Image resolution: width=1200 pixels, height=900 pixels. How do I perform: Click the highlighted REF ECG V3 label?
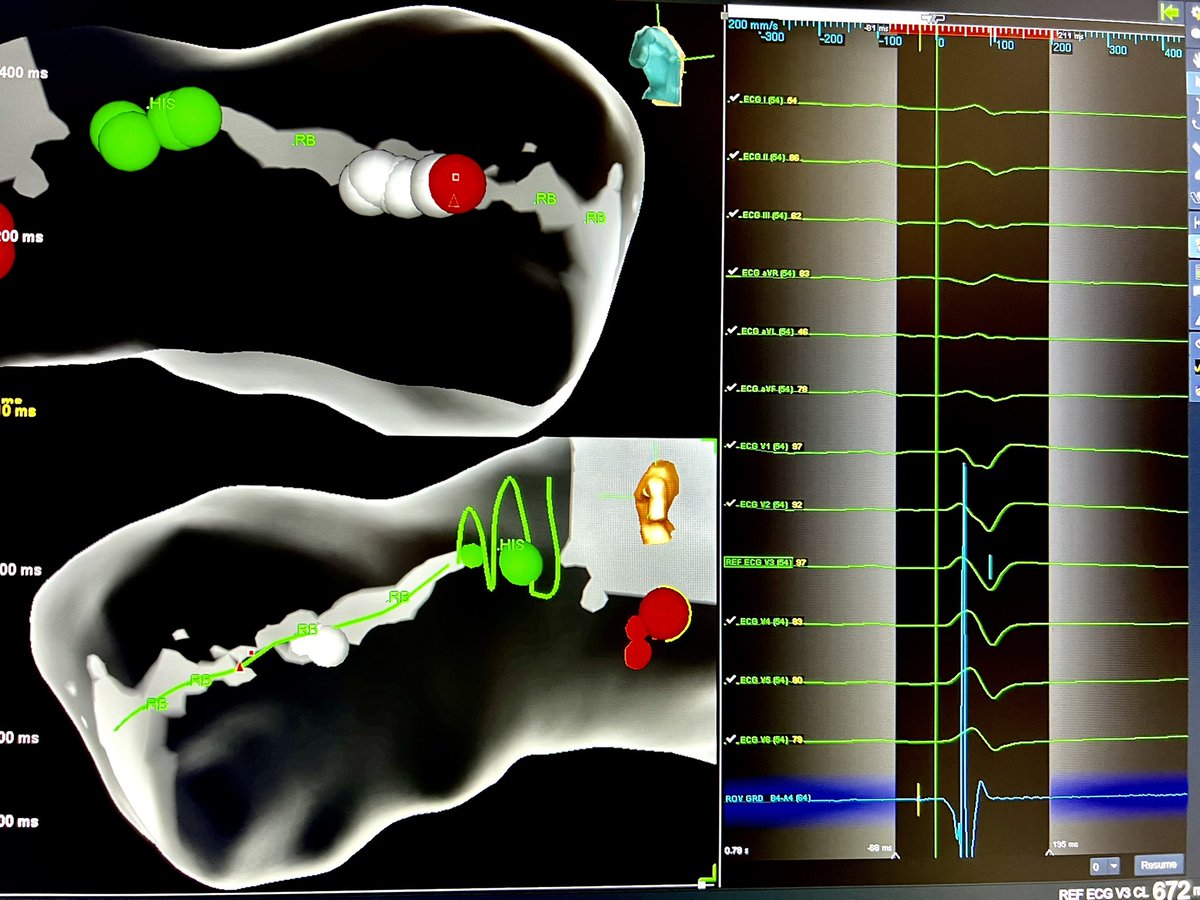[x=757, y=563]
